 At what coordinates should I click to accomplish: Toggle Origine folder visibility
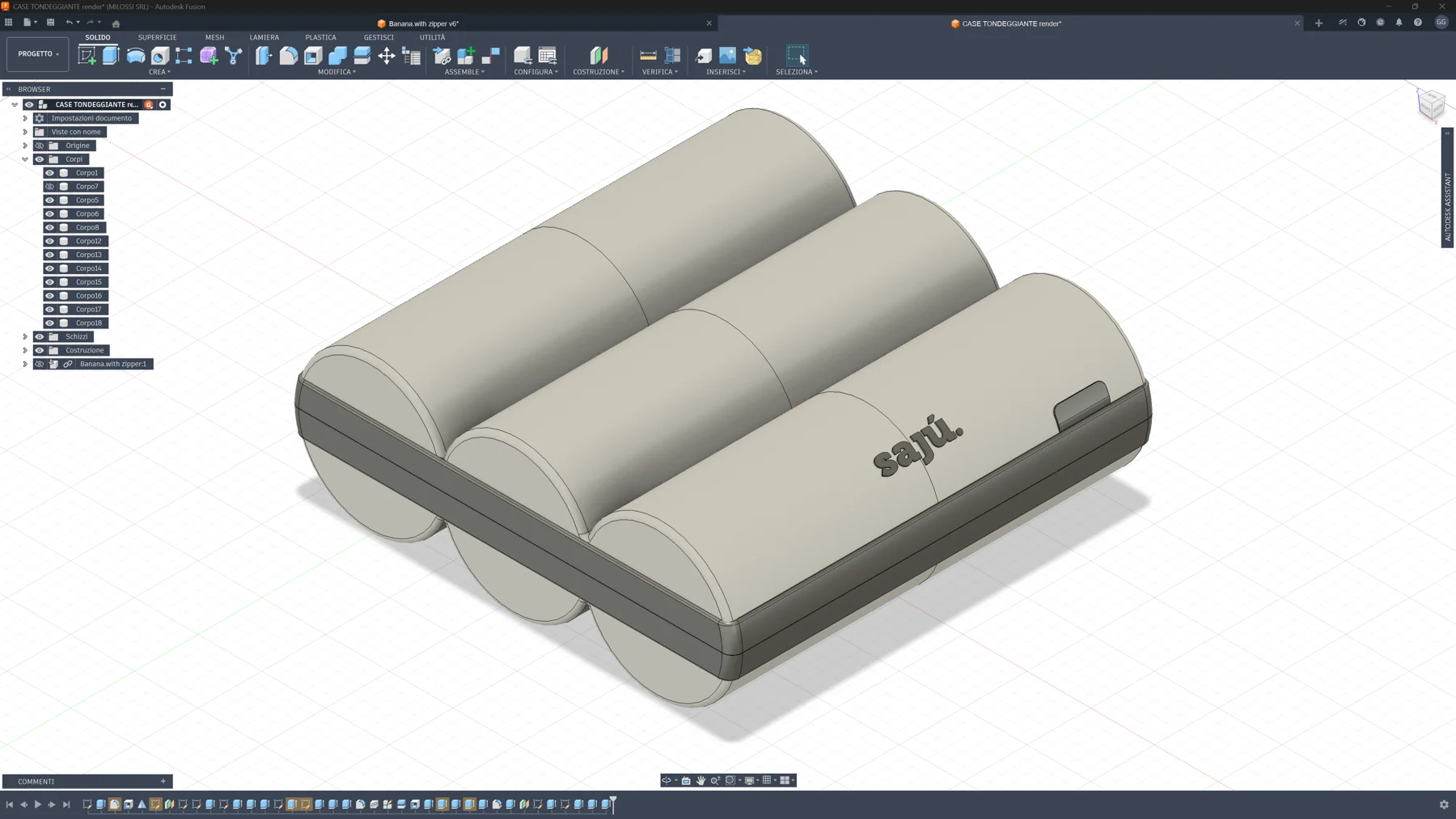pyautogui.click(x=39, y=146)
